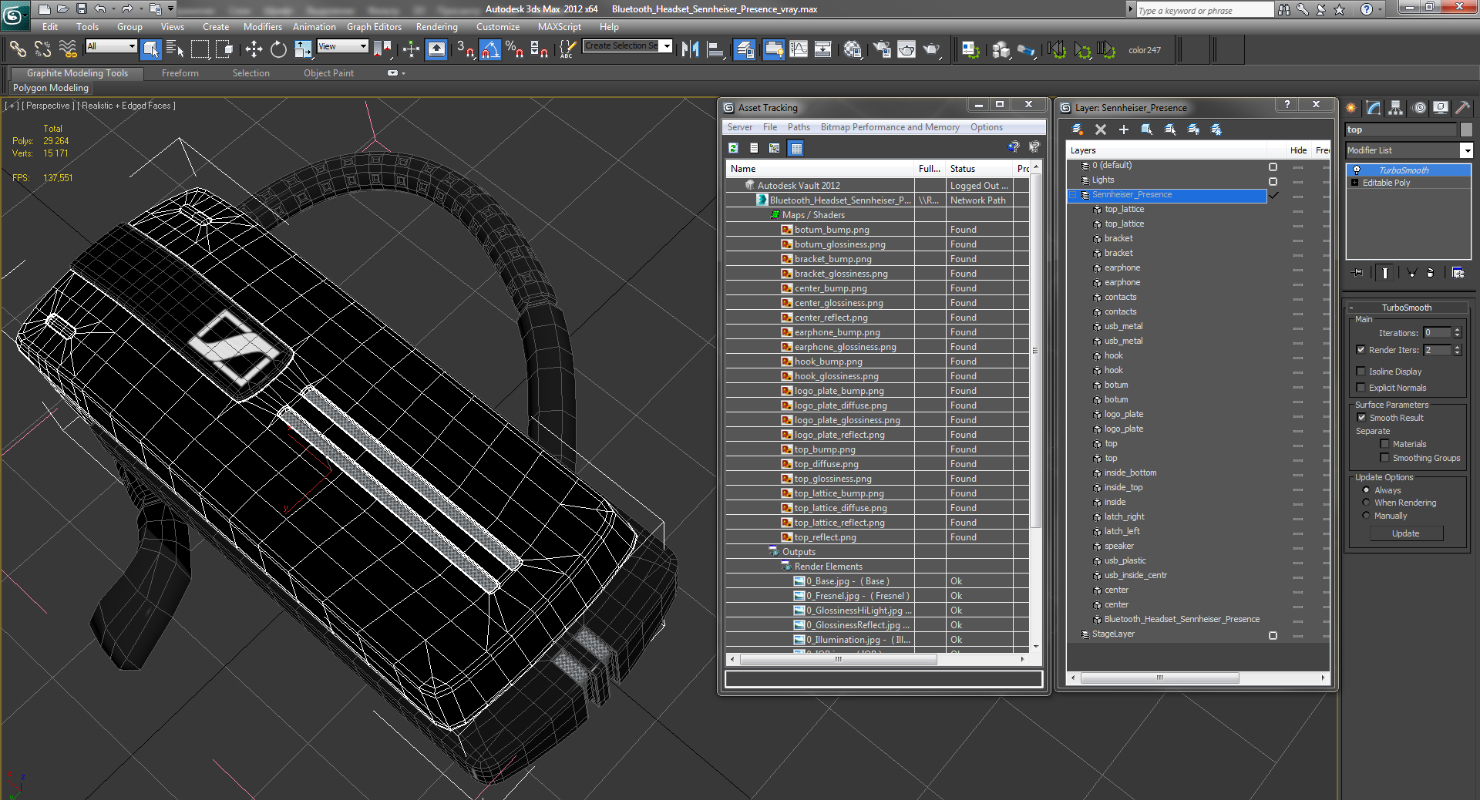
Task: Delete highlighted layer using X icon
Action: click(x=1100, y=129)
